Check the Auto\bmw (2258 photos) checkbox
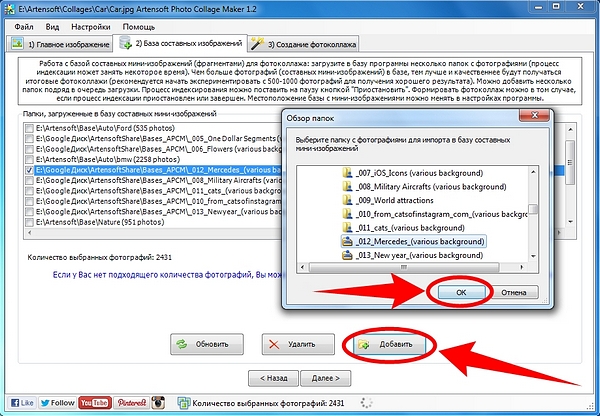This screenshot has height=416, width=600. point(29,160)
